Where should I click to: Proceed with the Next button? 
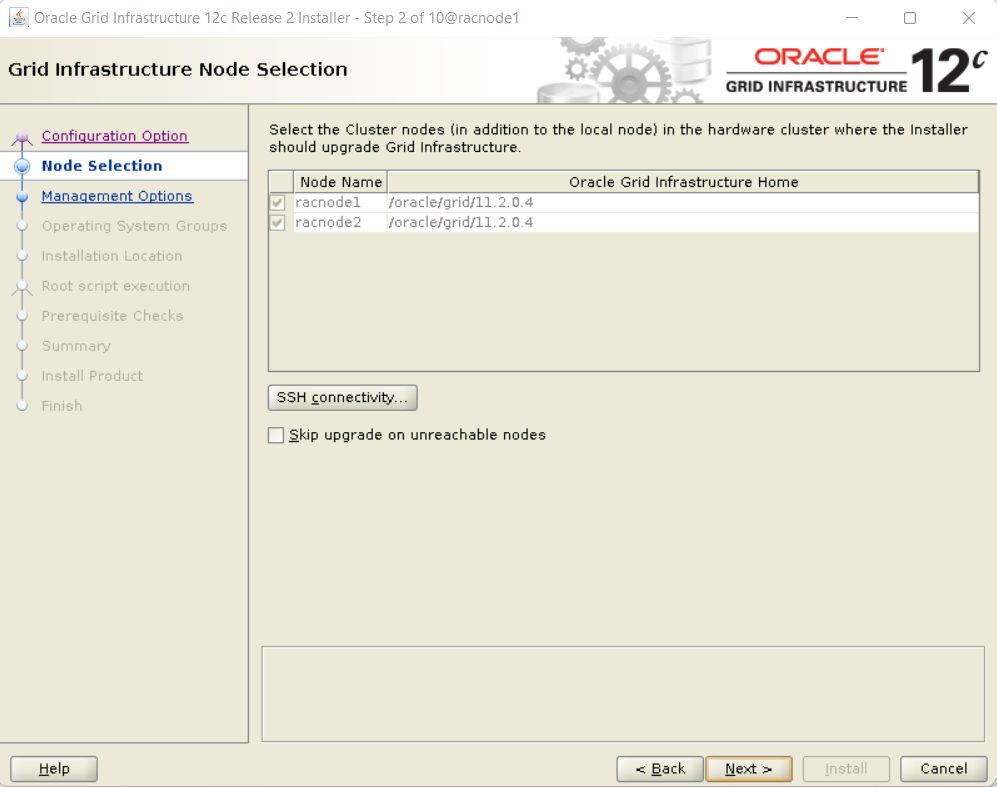pos(749,769)
